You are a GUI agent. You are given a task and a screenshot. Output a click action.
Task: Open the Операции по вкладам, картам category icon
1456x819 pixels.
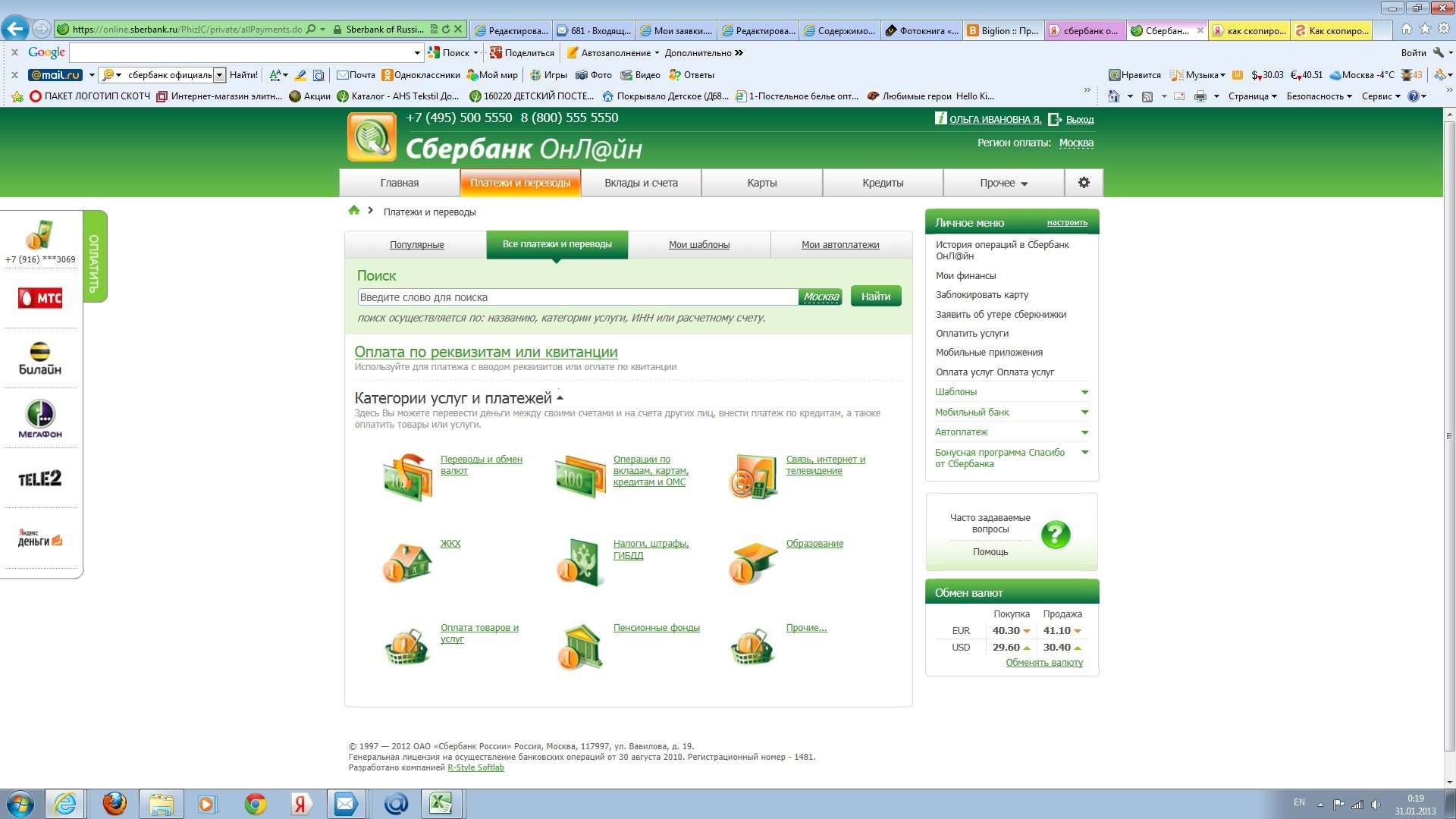coord(580,477)
